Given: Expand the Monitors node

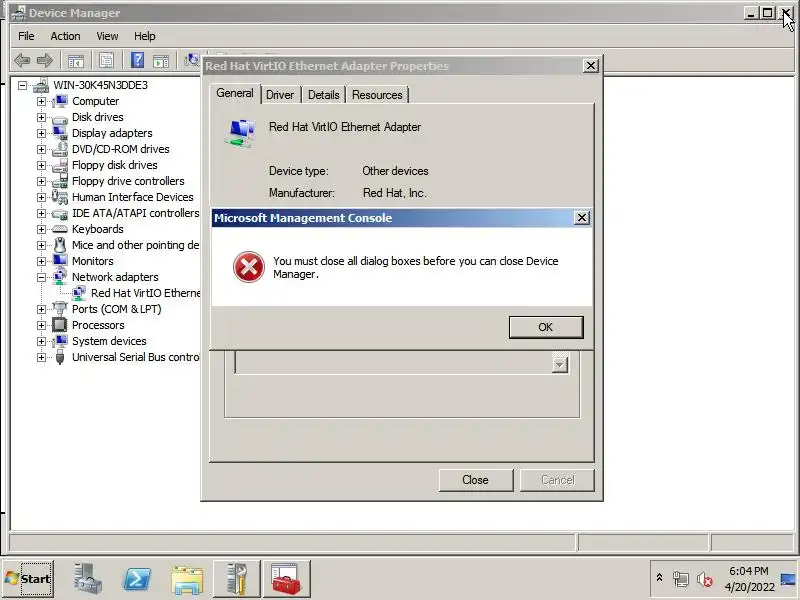Looking at the screenshot, I should click(41, 261).
